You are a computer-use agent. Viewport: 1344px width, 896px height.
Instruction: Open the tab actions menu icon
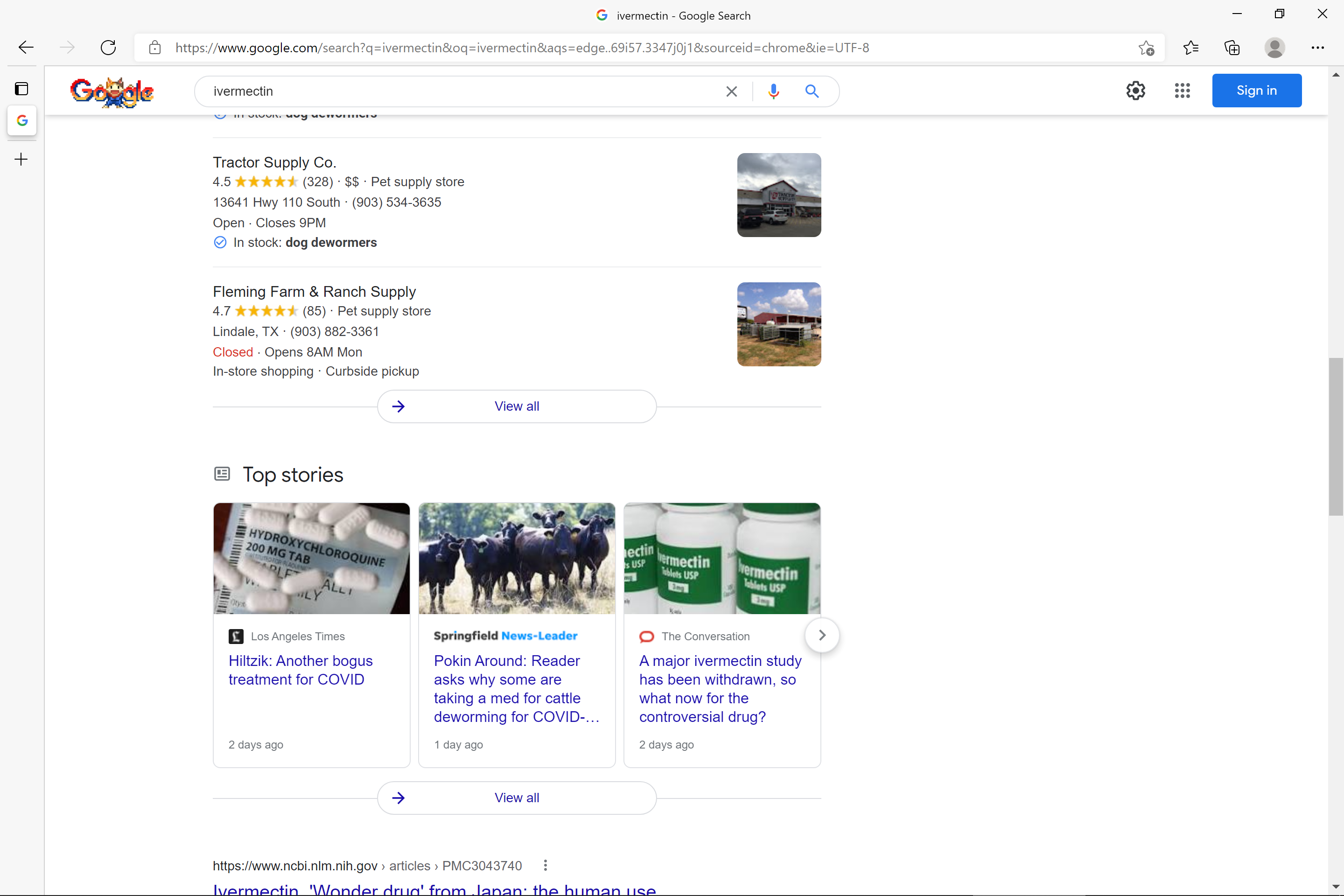pyautogui.click(x=22, y=89)
